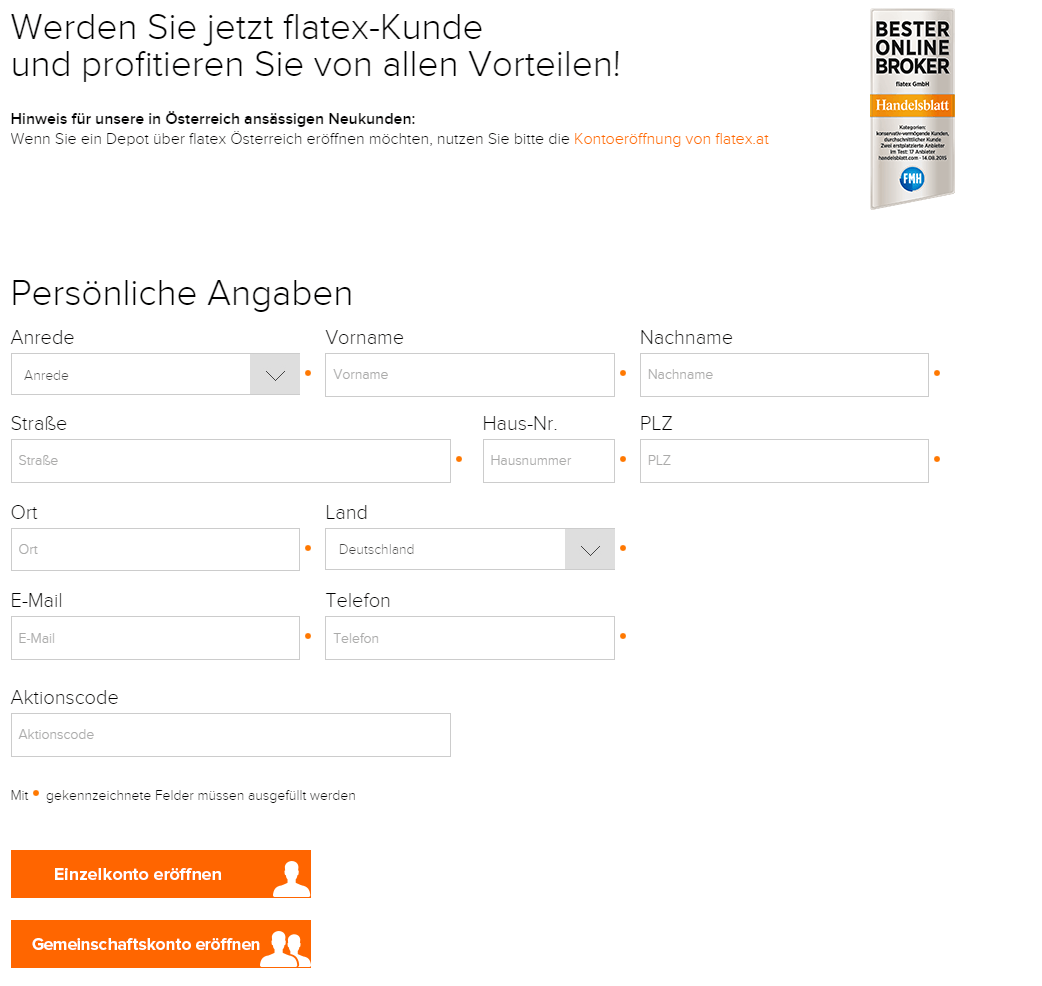Image resolution: width=1042 pixels, height=986 pixels.
Task: Click the Aktionscode label above the field
Action: point(64,698)
